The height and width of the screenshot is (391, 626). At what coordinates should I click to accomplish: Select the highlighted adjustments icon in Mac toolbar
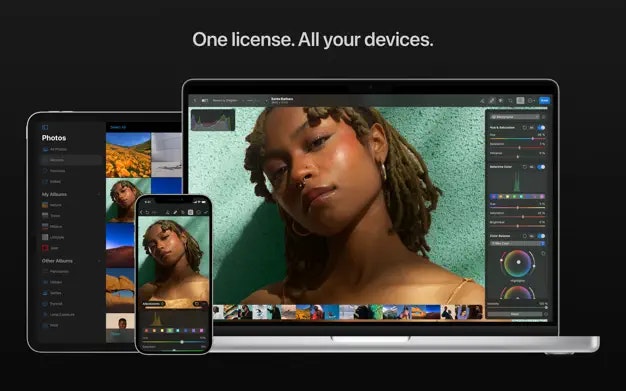coord(520,101)
